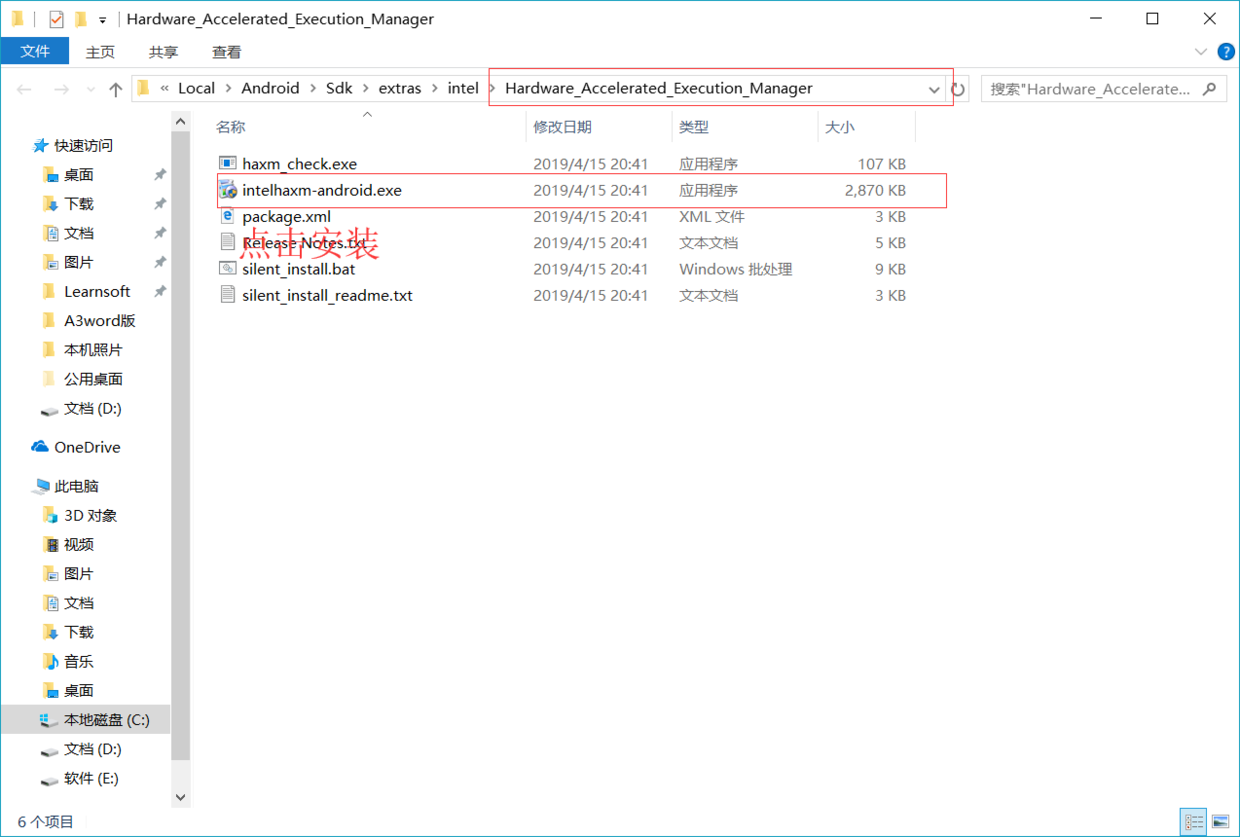Viewport: 1240px width, 837px height.
Task: Open 音乐 folder under This PC
Action: click(x=79, y=662)
